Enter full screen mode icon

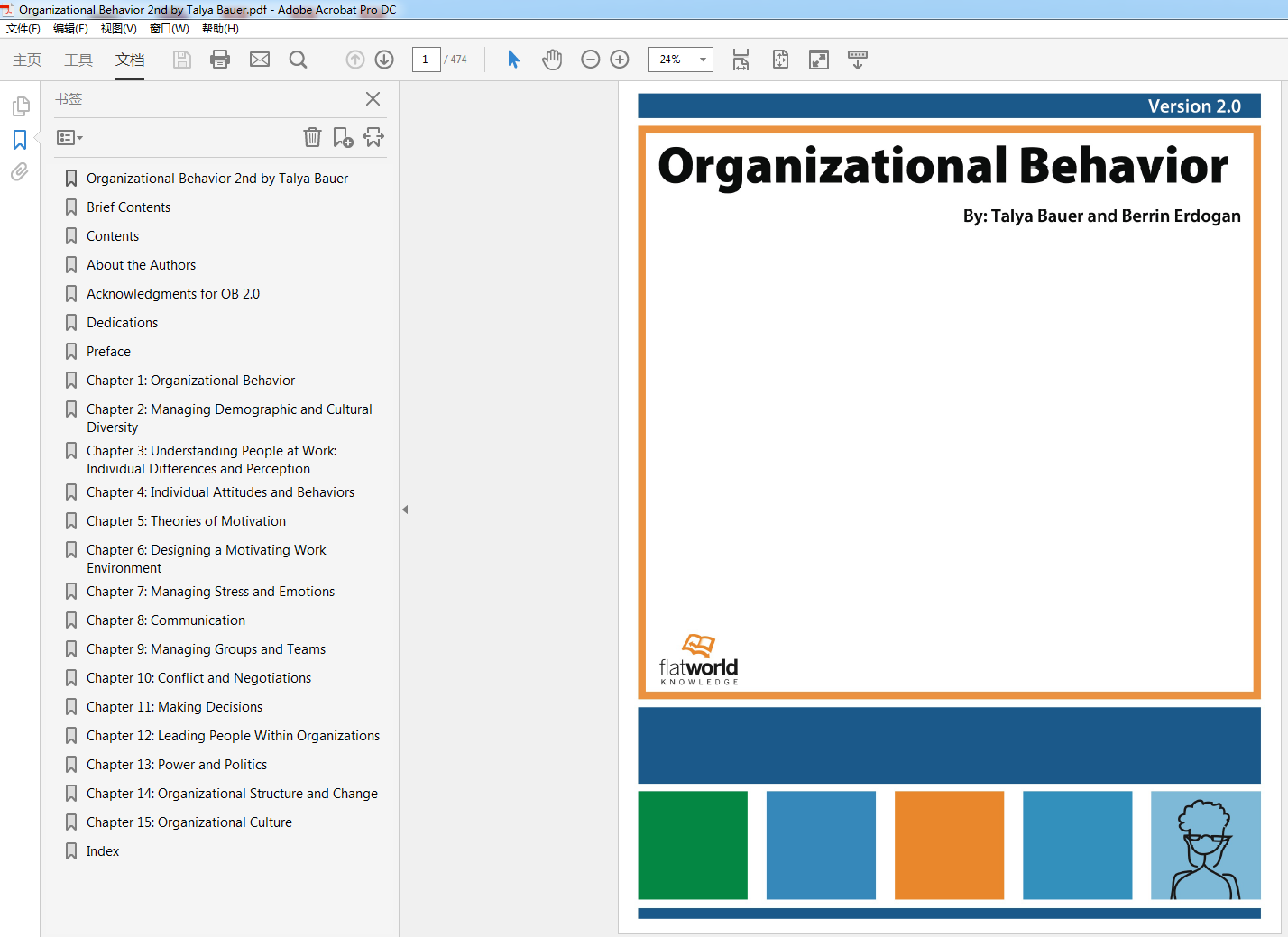819,60
